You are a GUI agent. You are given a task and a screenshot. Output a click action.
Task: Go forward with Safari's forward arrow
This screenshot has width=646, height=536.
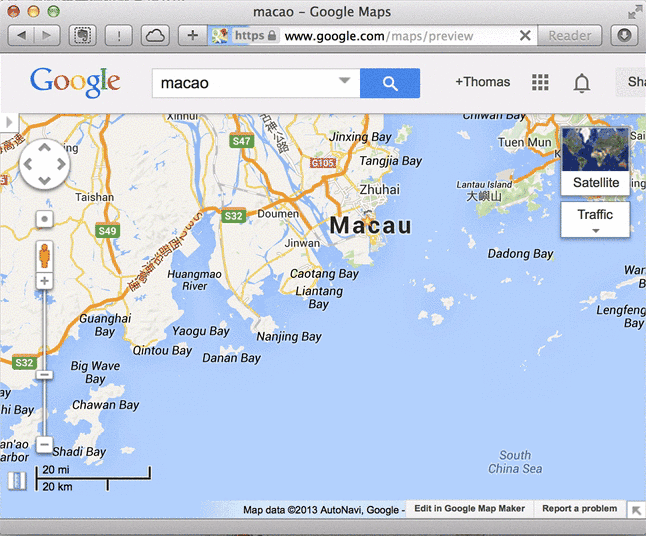(47, 36)
